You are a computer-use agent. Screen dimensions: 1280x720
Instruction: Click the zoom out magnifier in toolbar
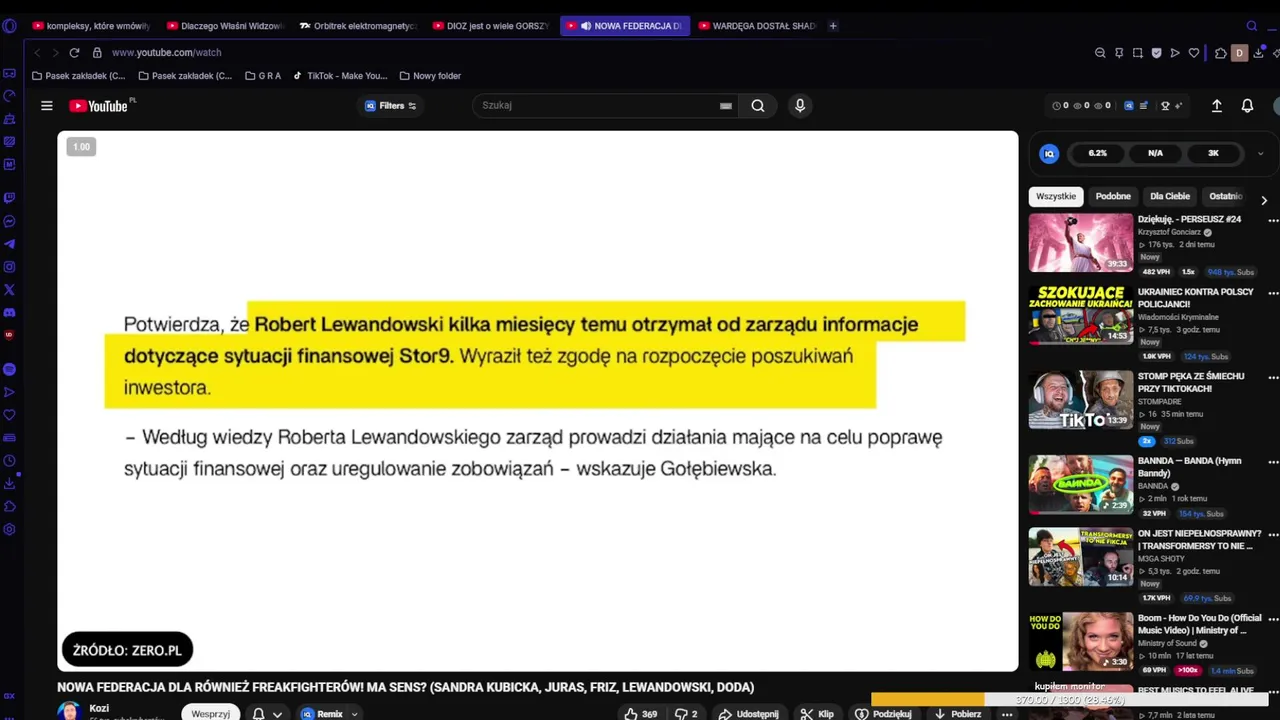[x=1100, y=53]
